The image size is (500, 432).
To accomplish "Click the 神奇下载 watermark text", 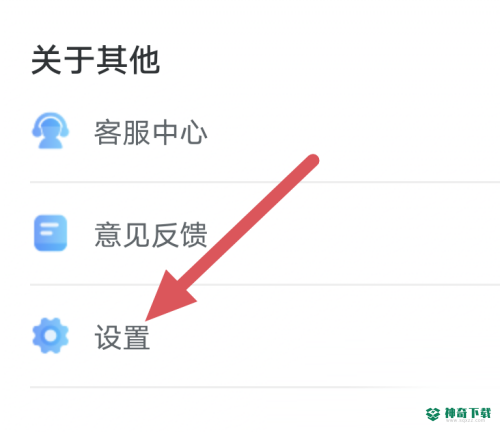I will 468,413.
